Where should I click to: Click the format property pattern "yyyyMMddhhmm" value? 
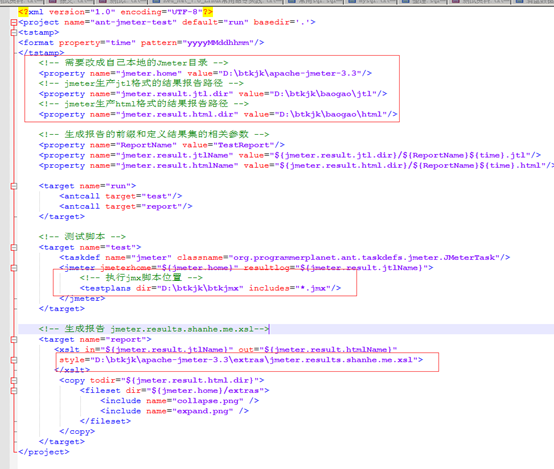(218, 43)
